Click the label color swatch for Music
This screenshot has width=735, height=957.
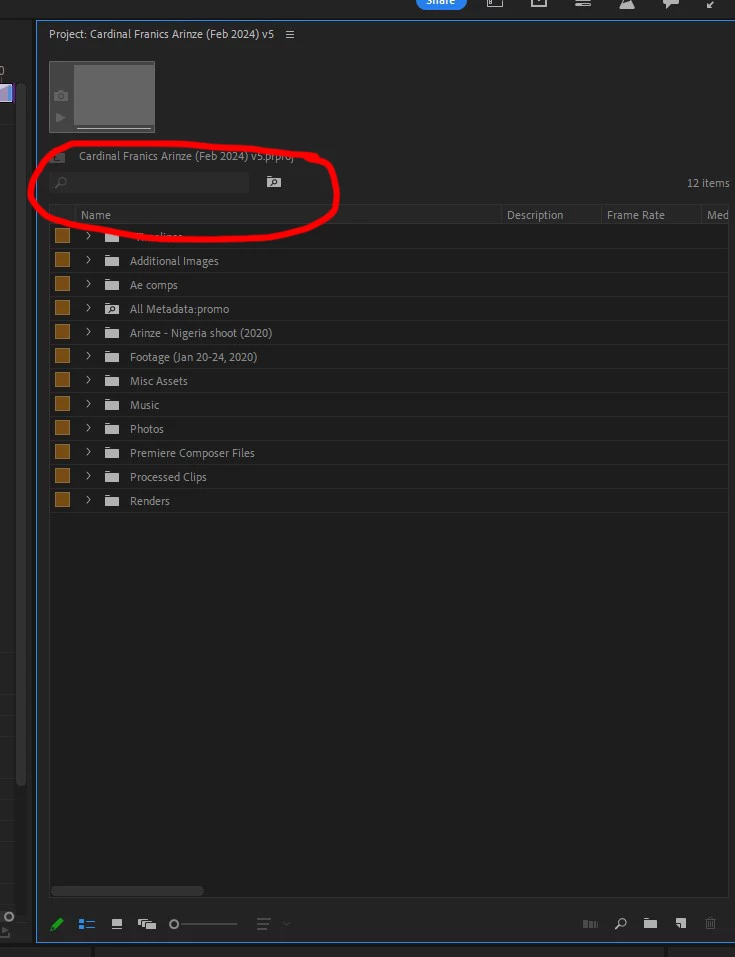coord(62,404)
